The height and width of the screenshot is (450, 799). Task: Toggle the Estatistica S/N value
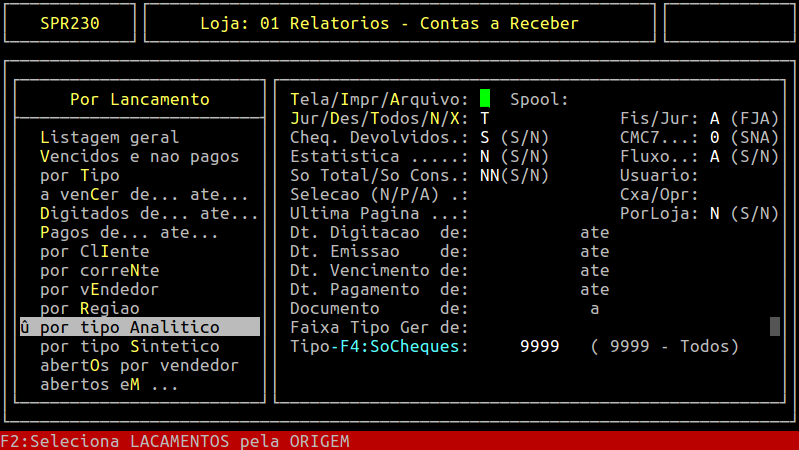[x=485, y=156]
